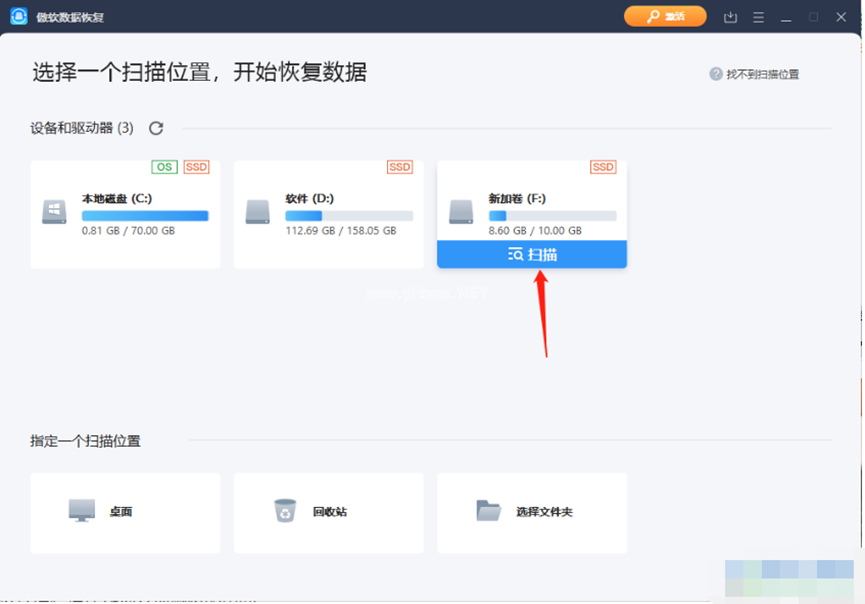Click the app logo in title bar

pyautogui.click(x=18, y=17)
